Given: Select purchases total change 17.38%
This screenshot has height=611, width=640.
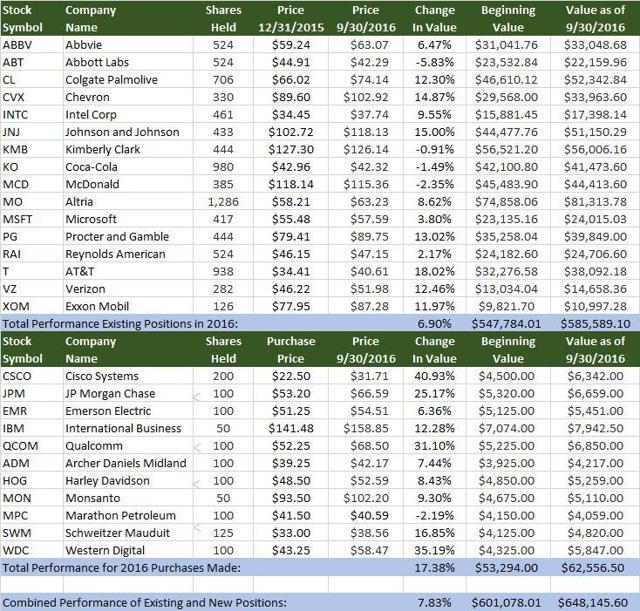Looking at the screenshot, I should [x=435, y=568].
